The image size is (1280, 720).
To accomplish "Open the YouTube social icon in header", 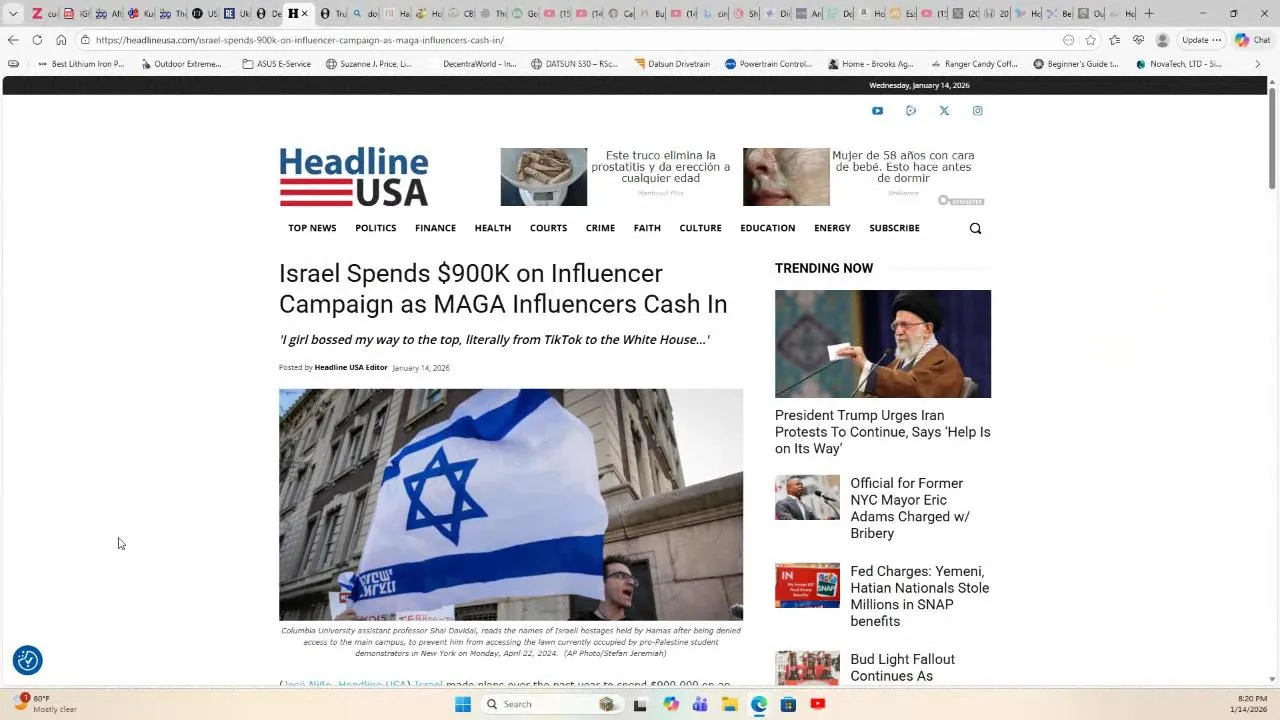I will tap(877, 111).
